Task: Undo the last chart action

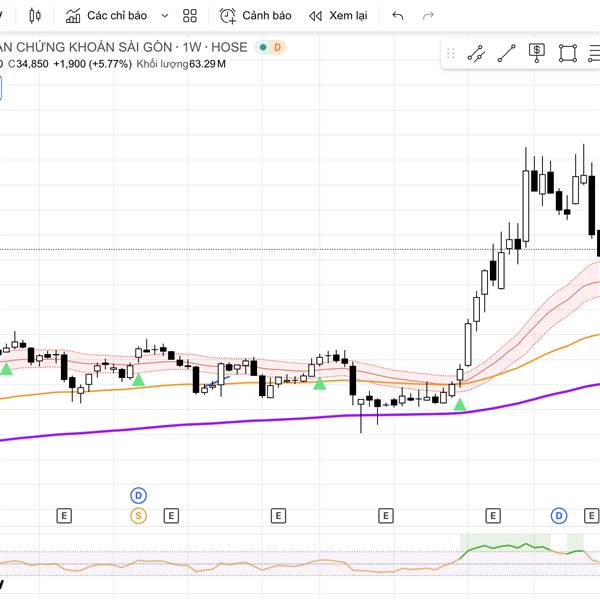Action: [398, 16]
